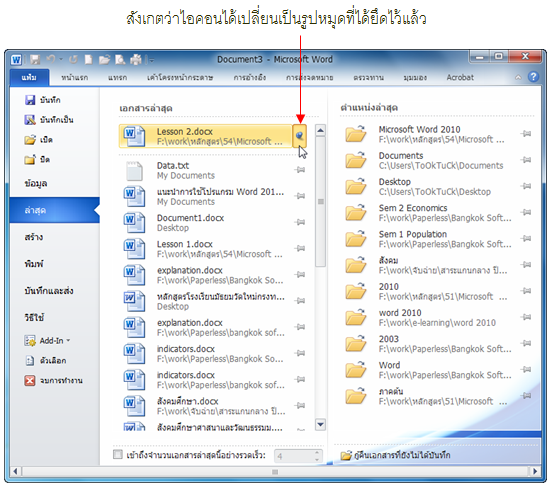The height and width of the screenshot is (484, 550).
Task: Select พิมพ์ (Print) in backstage menu
Action: [34, 264]
